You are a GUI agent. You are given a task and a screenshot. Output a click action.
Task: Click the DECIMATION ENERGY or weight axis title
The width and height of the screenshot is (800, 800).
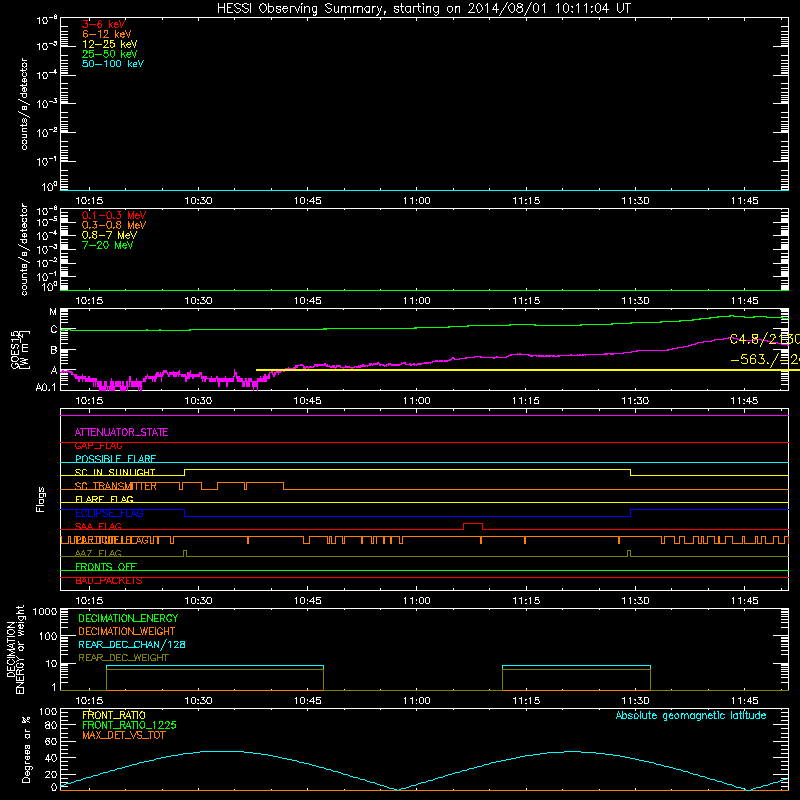[15, 649]
